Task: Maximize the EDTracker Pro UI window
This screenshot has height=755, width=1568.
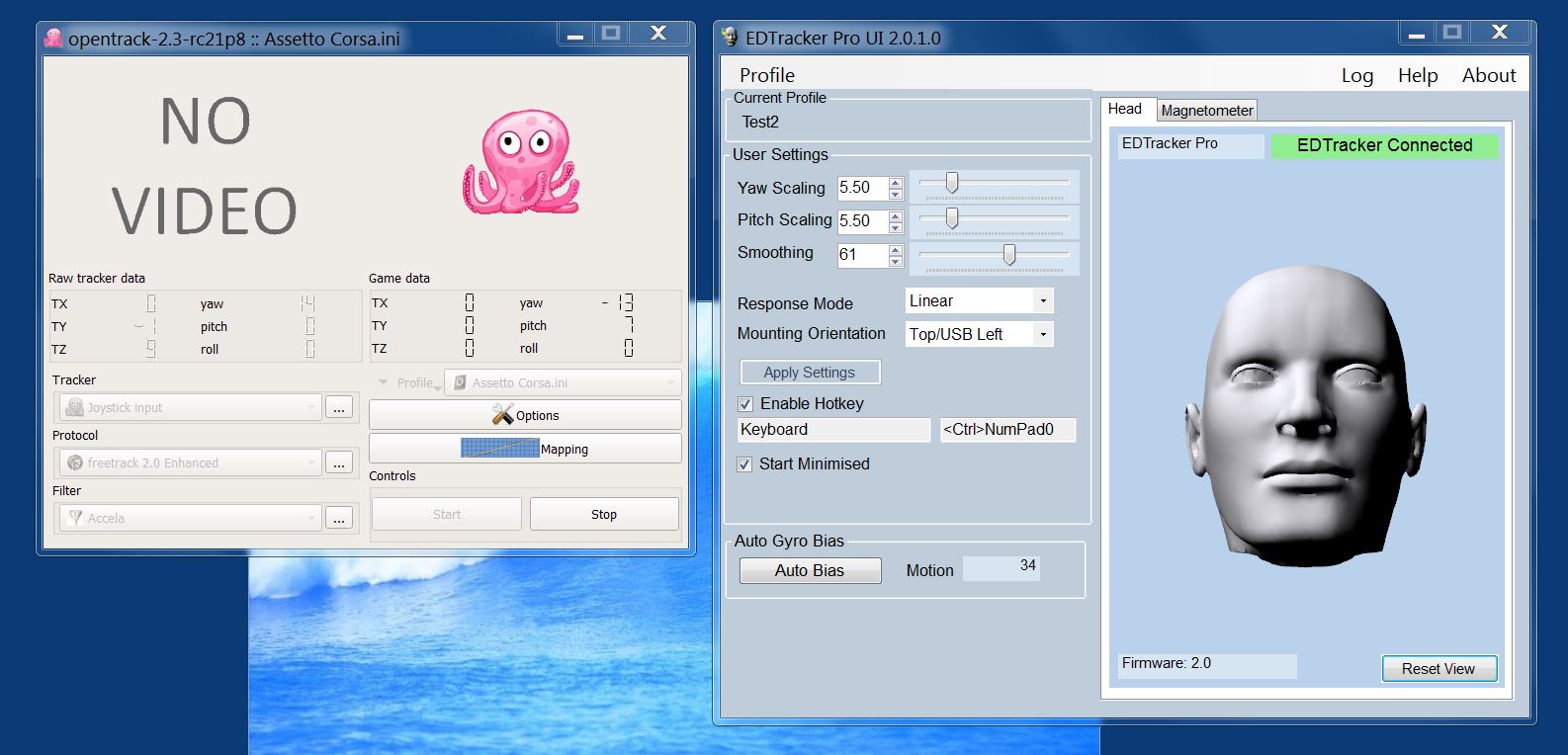Action: [x=1451, y=33]
